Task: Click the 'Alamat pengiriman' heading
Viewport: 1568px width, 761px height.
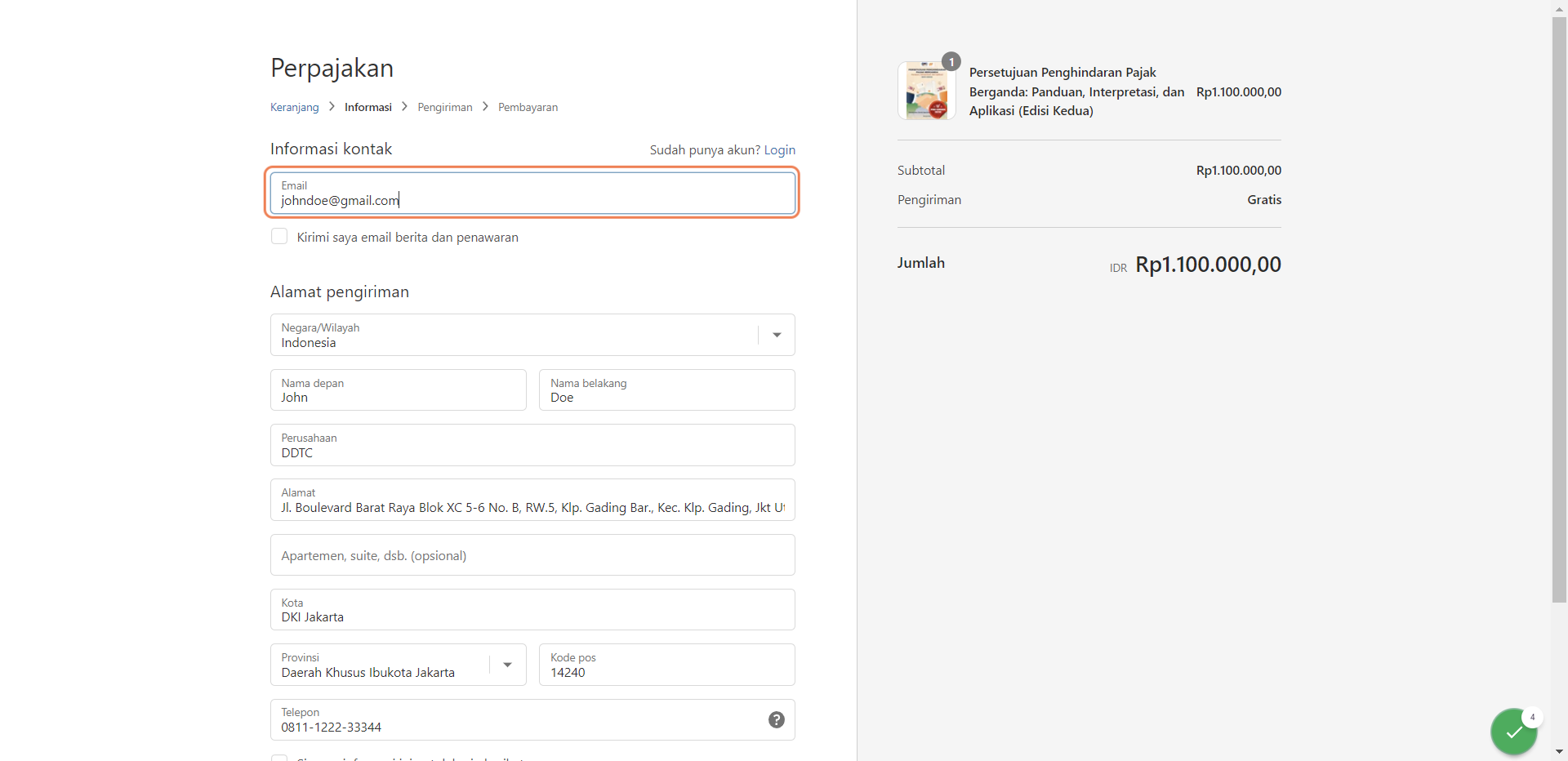Action: pos(340,292)
